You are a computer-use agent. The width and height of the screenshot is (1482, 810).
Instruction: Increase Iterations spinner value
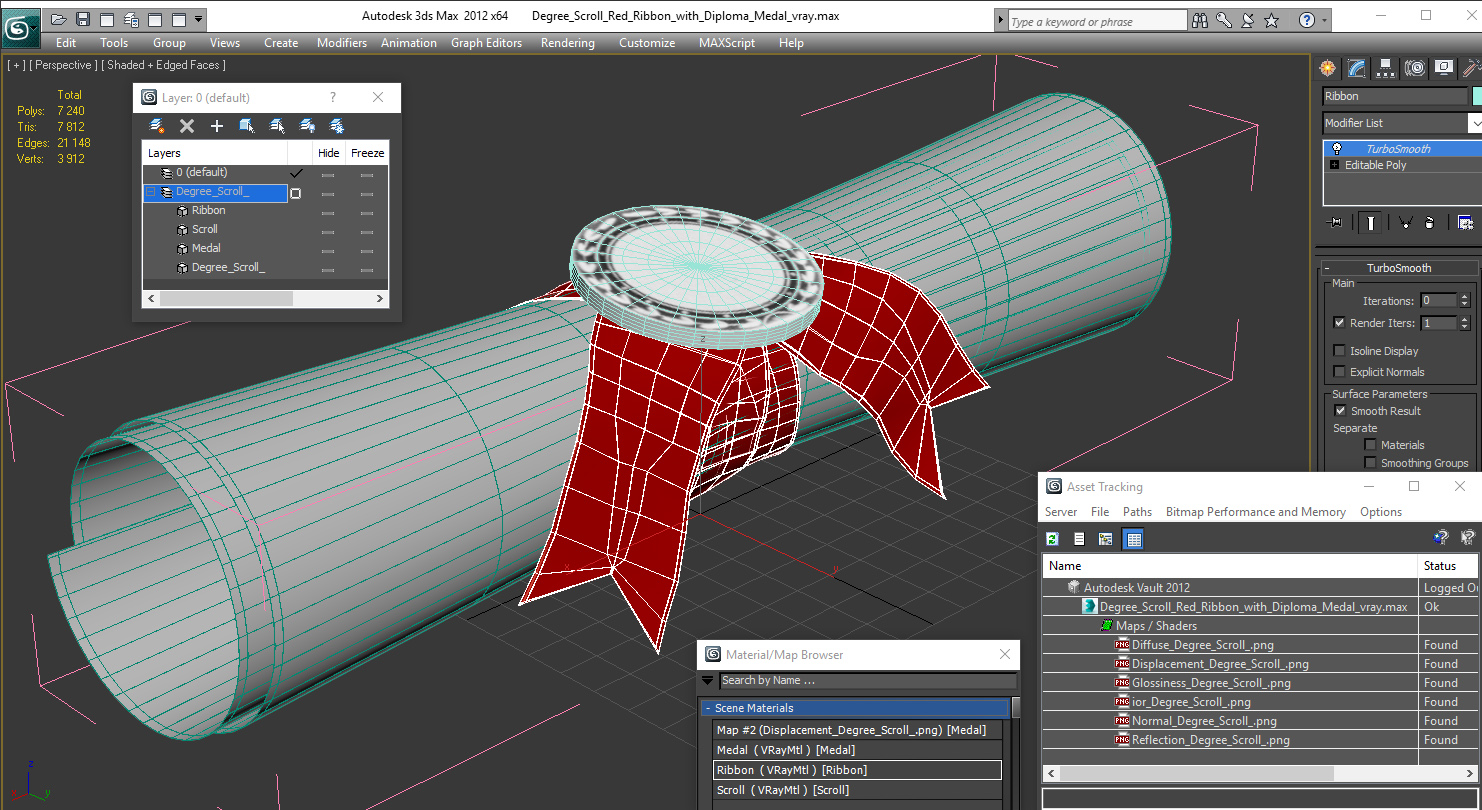tap(1465, 297)
